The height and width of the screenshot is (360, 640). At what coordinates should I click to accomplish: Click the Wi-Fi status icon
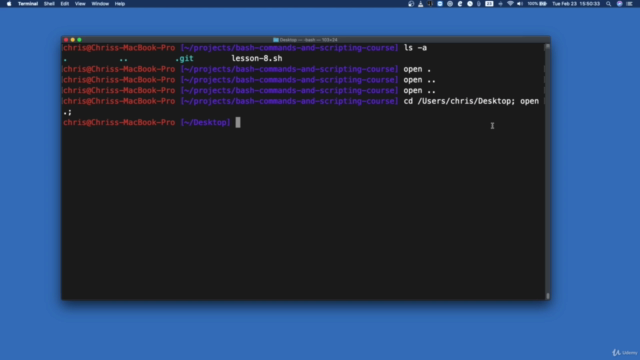point(510,4)
